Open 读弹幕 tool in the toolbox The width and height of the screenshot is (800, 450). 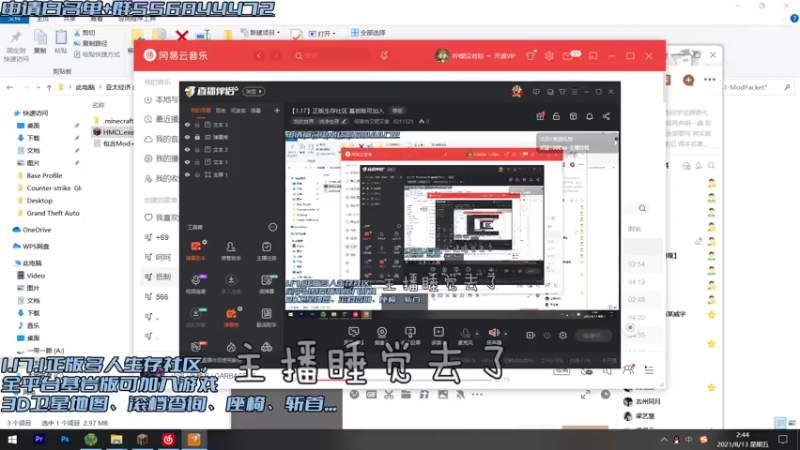pyautogui.click(x=266, y=284)
